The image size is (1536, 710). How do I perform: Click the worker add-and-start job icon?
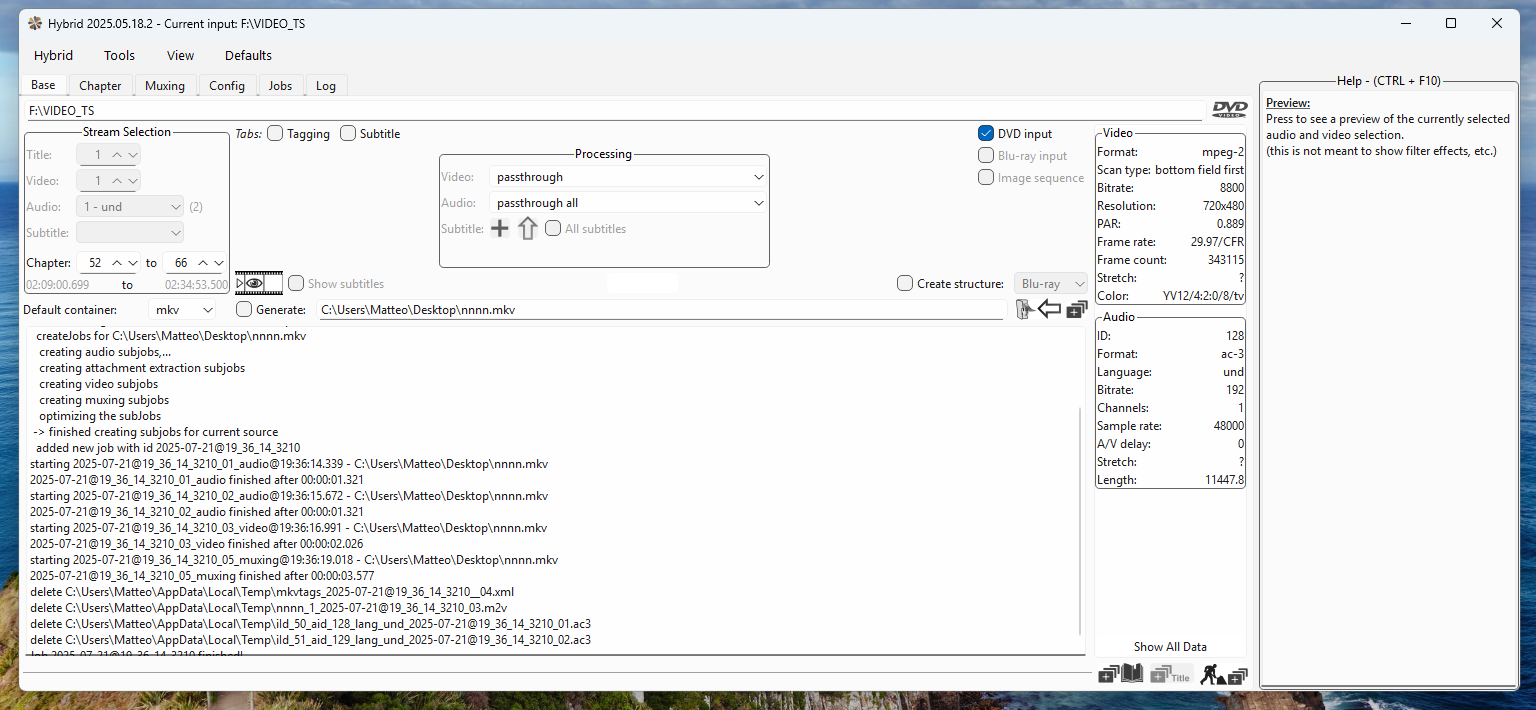pos(1224,675)
